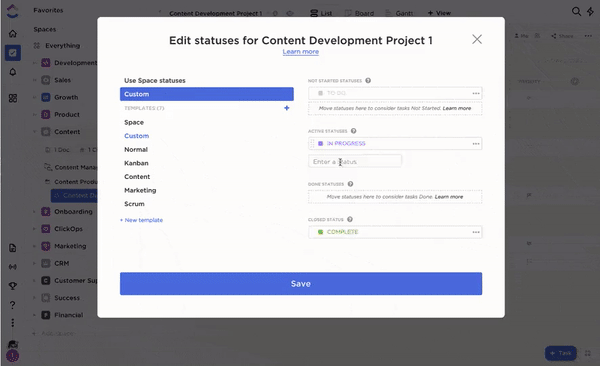Viewport: 600px width, 366px height.
Task: Open the options menu for TO DO status
Action: [x=476, y=93]
